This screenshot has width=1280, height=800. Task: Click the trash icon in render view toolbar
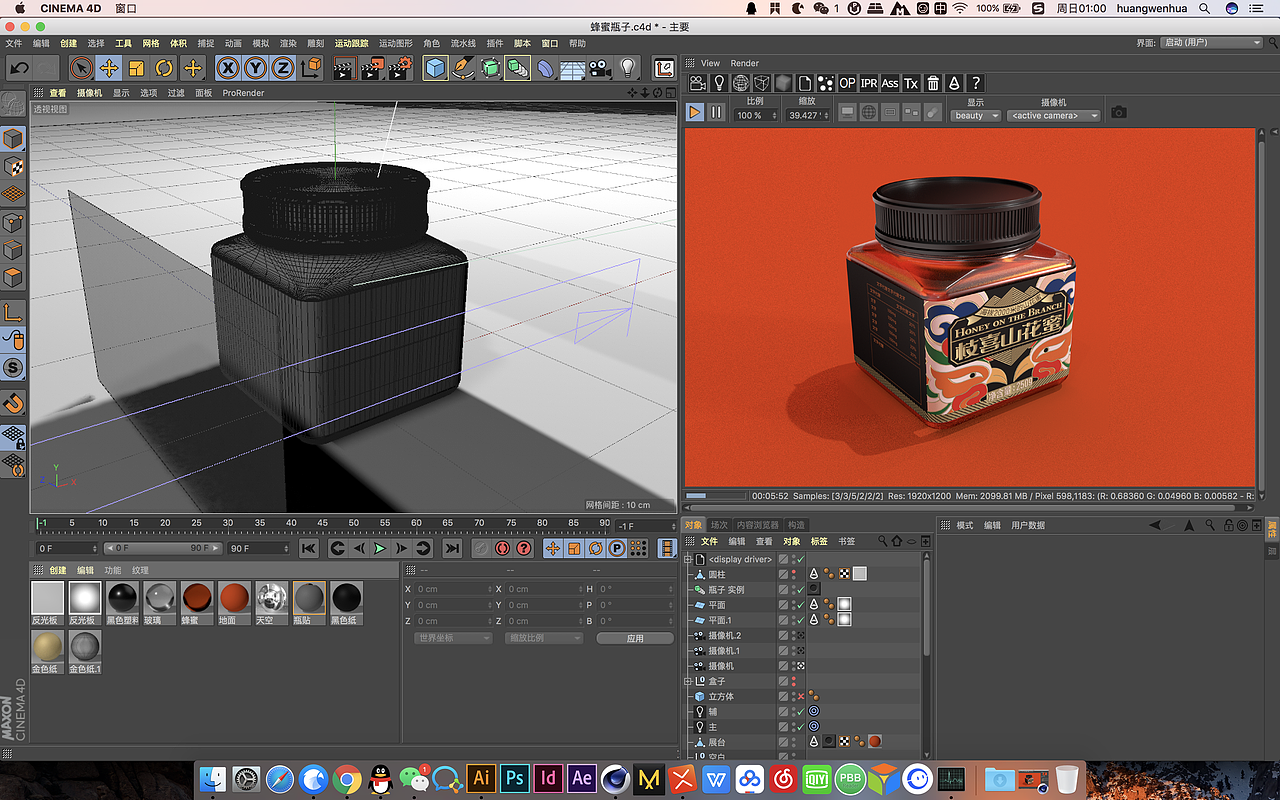933,83
